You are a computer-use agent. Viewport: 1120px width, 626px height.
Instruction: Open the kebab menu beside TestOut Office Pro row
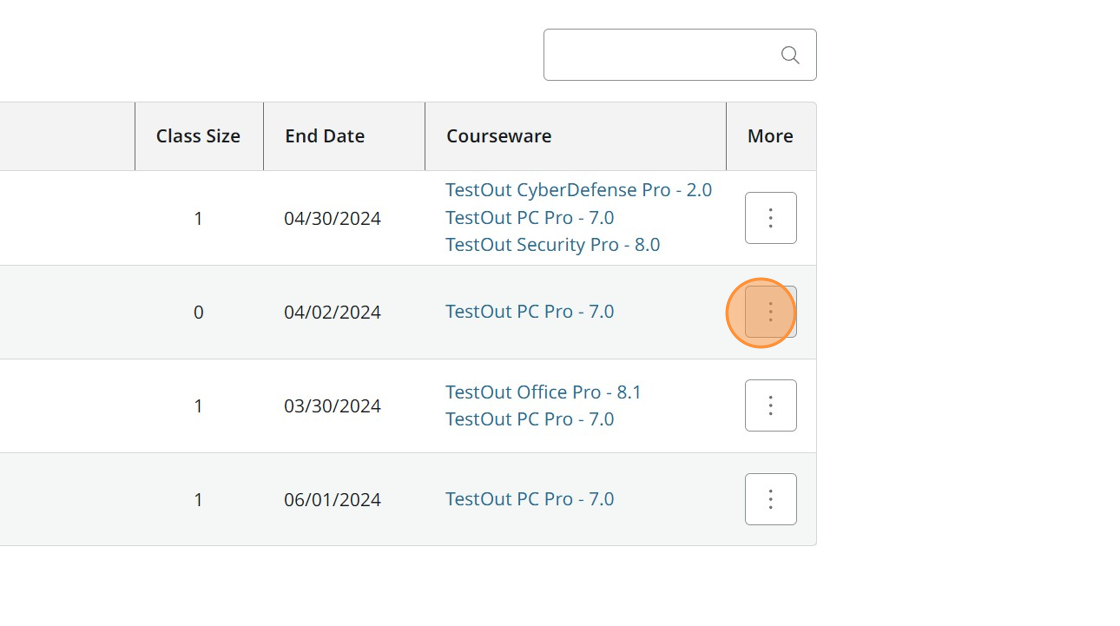(x=770, y=405)
